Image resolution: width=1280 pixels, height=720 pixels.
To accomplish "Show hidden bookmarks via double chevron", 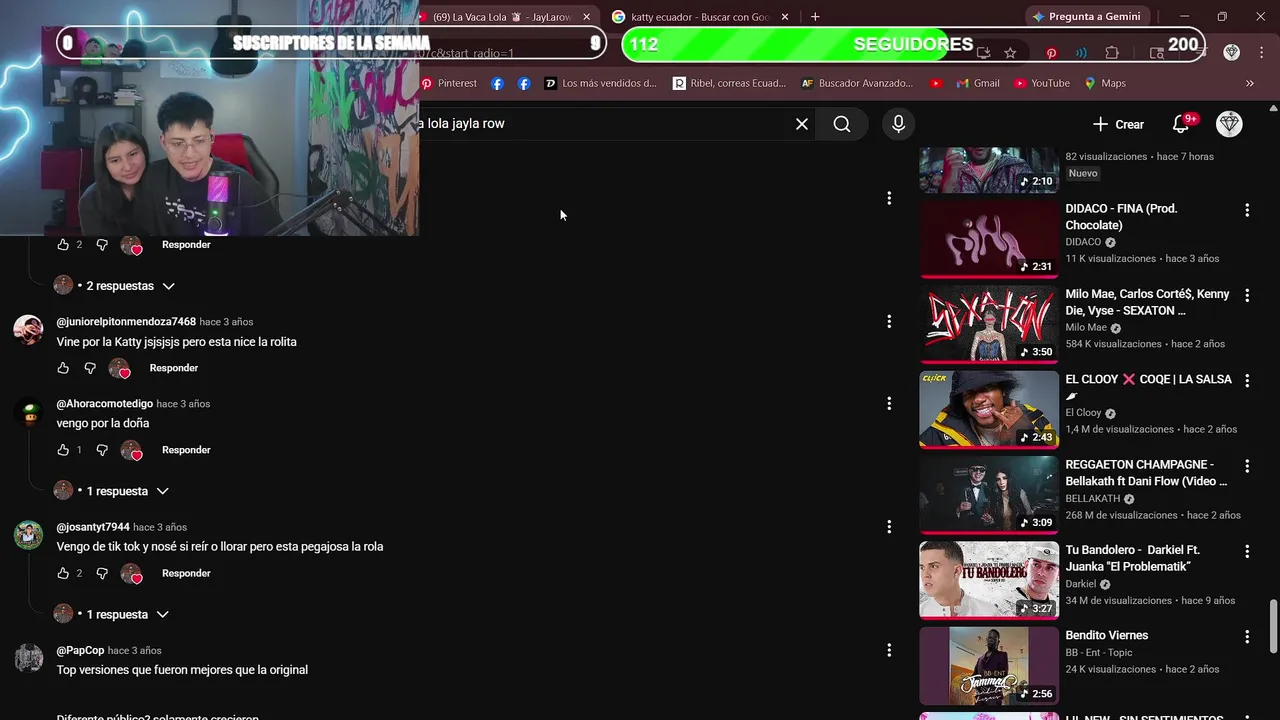I will pyautogui.click(x=1250, y=83).
